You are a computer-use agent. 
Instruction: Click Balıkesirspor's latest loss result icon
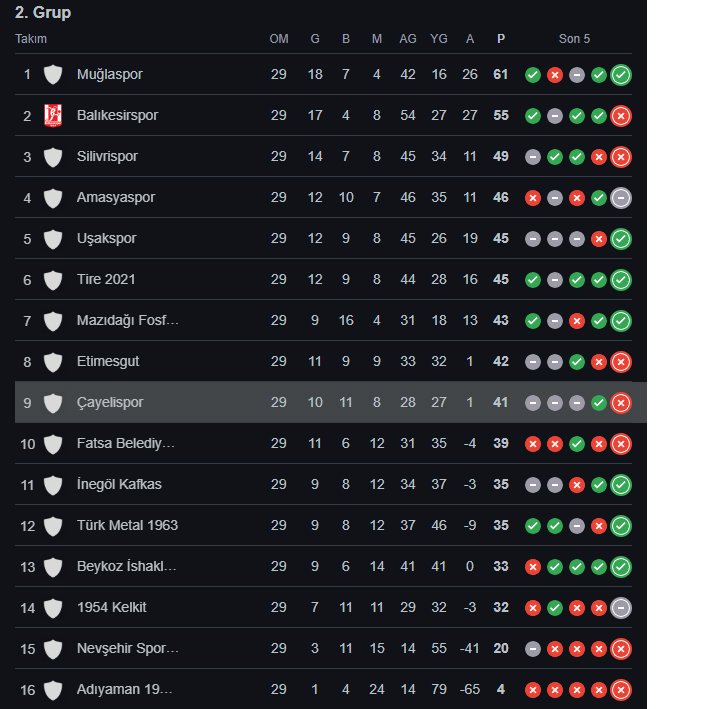pos(621,115)
